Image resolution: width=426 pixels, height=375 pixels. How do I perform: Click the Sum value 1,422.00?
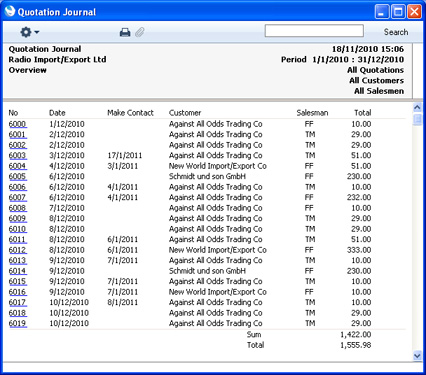(x=356, y=335)
